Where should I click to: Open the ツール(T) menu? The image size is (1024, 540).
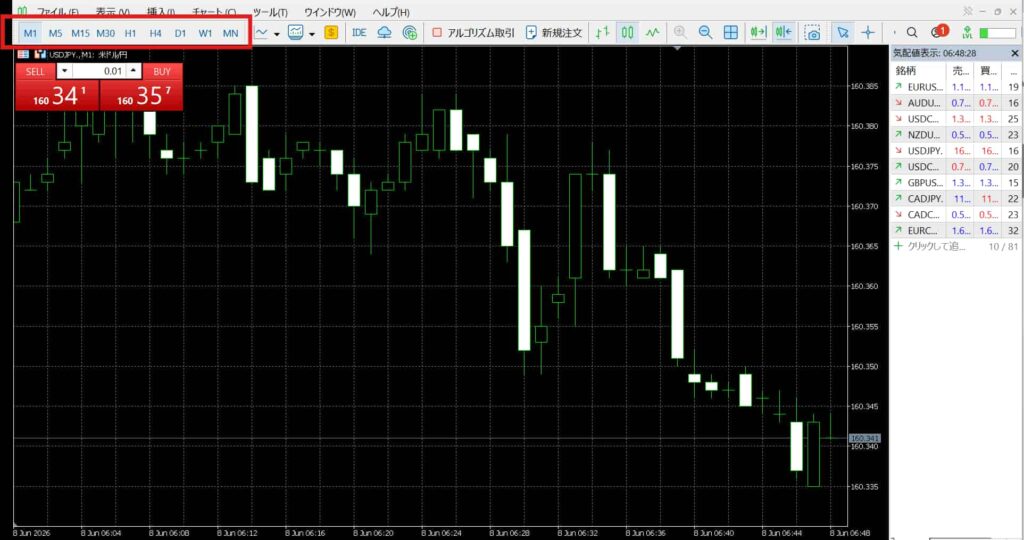coord(270,12)
